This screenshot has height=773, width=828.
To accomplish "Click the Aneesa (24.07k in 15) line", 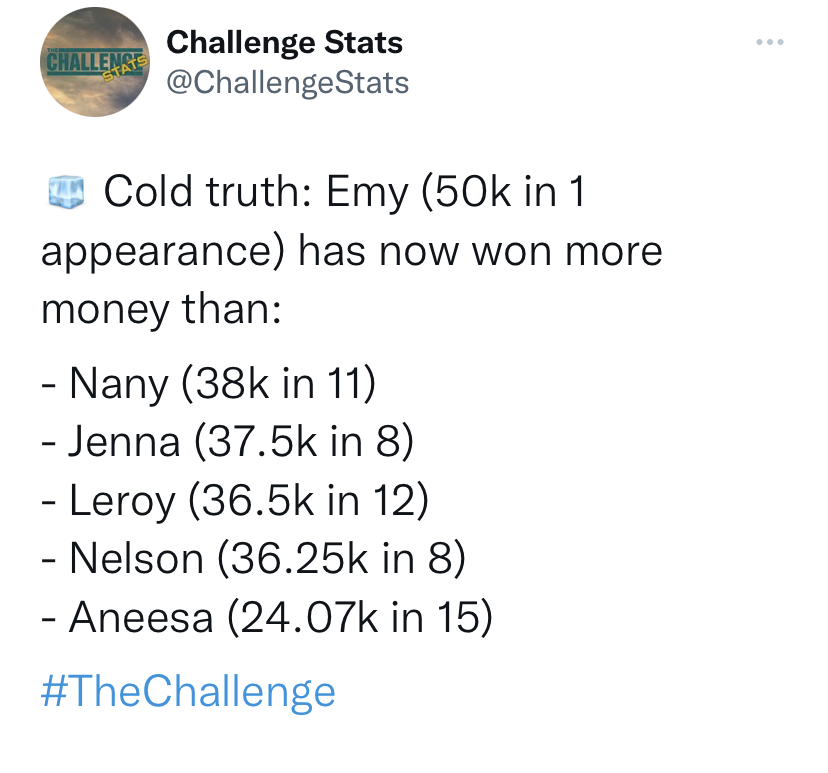I will point(267,618).
